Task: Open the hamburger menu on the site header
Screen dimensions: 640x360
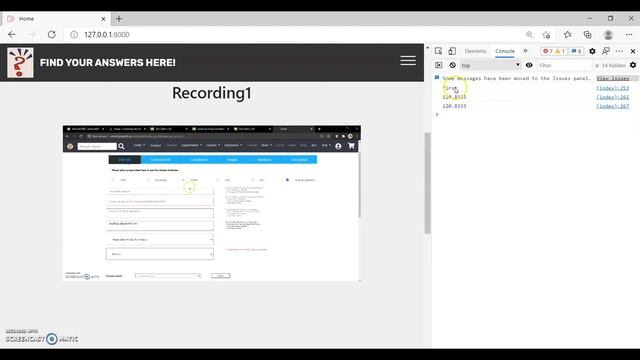Action: pyautogui.click(x=408, y=61)
